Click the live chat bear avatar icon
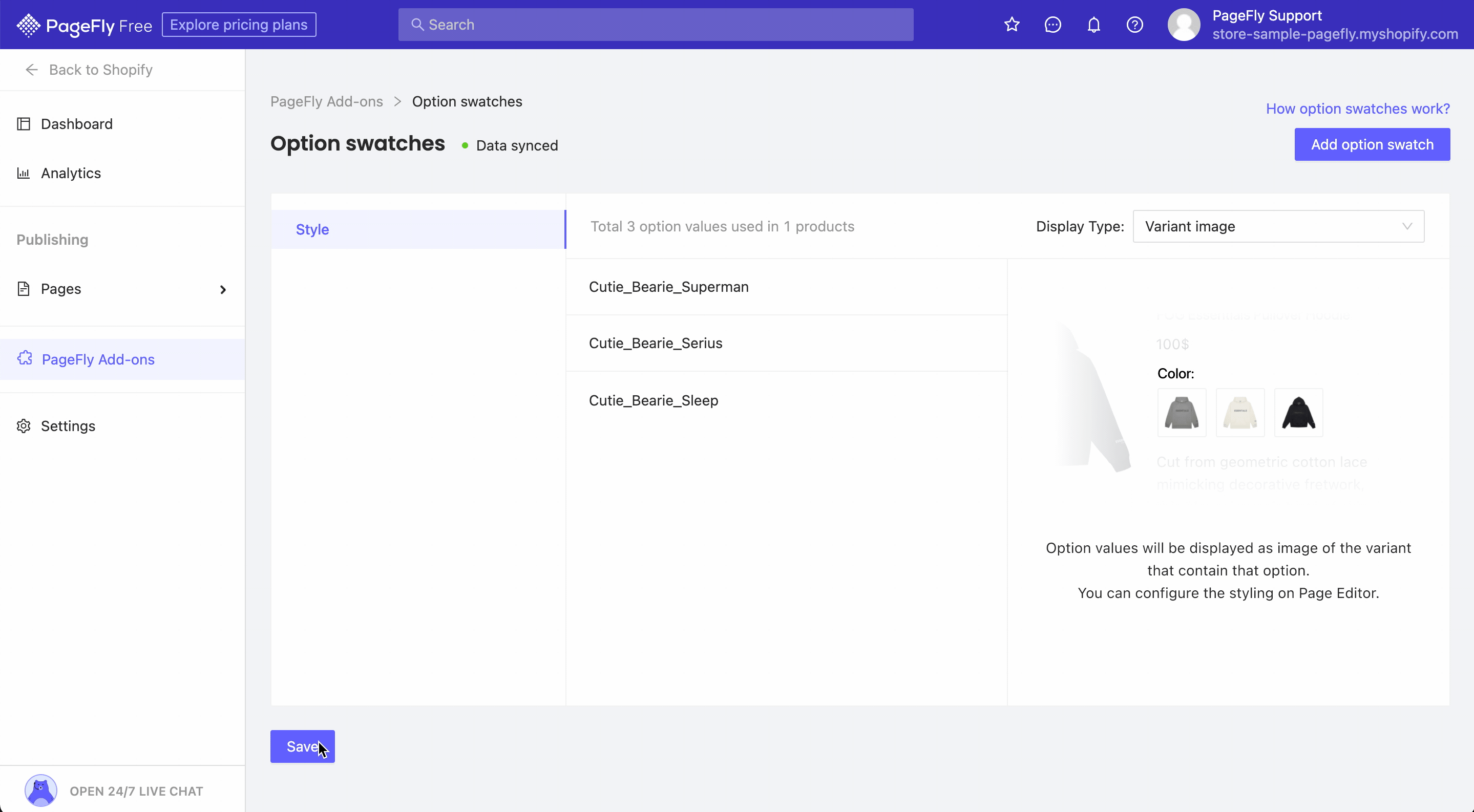 pos(40,791)
